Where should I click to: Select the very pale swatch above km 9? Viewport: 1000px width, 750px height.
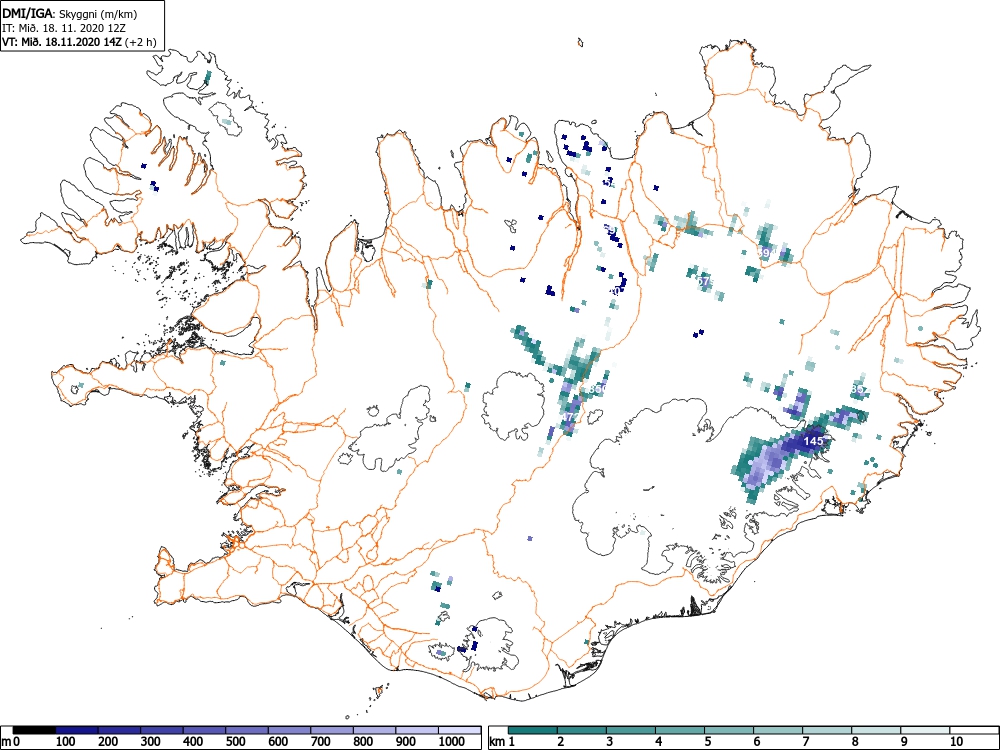pos(925,730)
